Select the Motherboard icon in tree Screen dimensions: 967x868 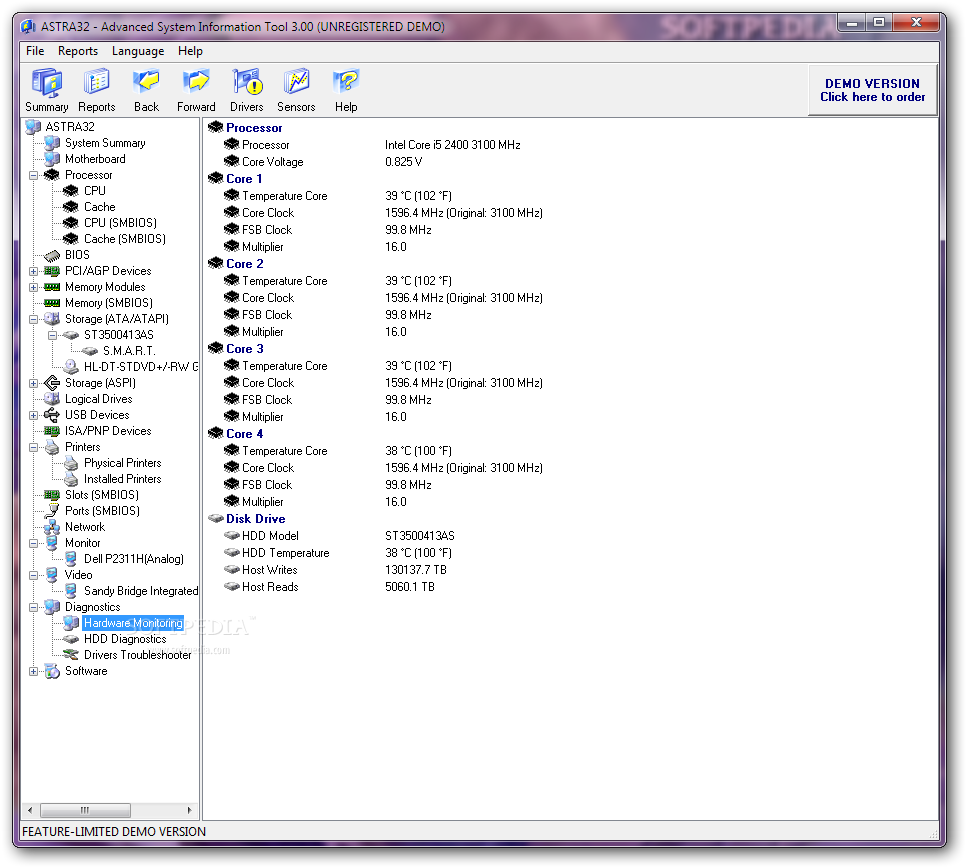click(52, 159)
